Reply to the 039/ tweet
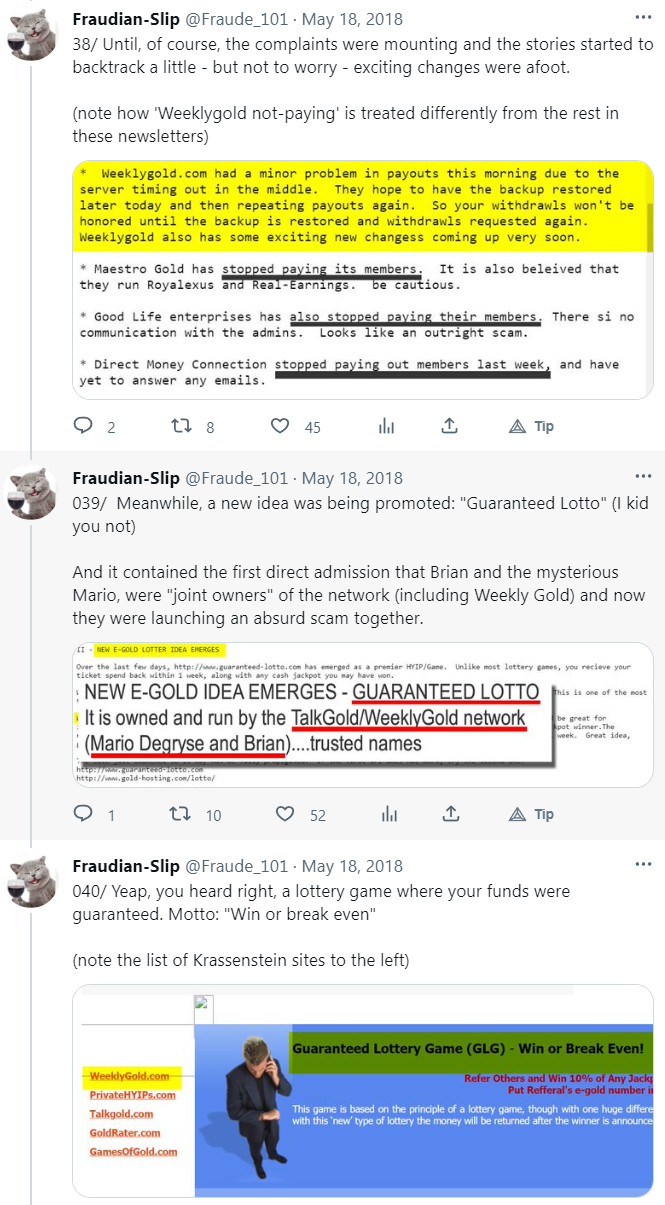The image size is (665, 1205). 84,815
